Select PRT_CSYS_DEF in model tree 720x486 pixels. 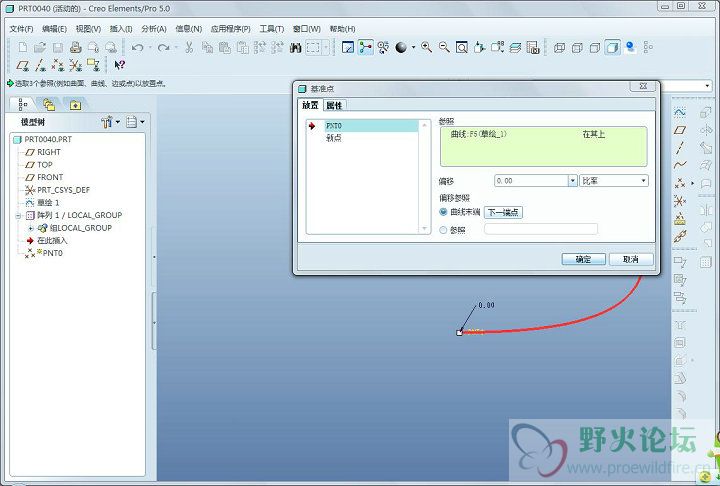click(63, 190)
